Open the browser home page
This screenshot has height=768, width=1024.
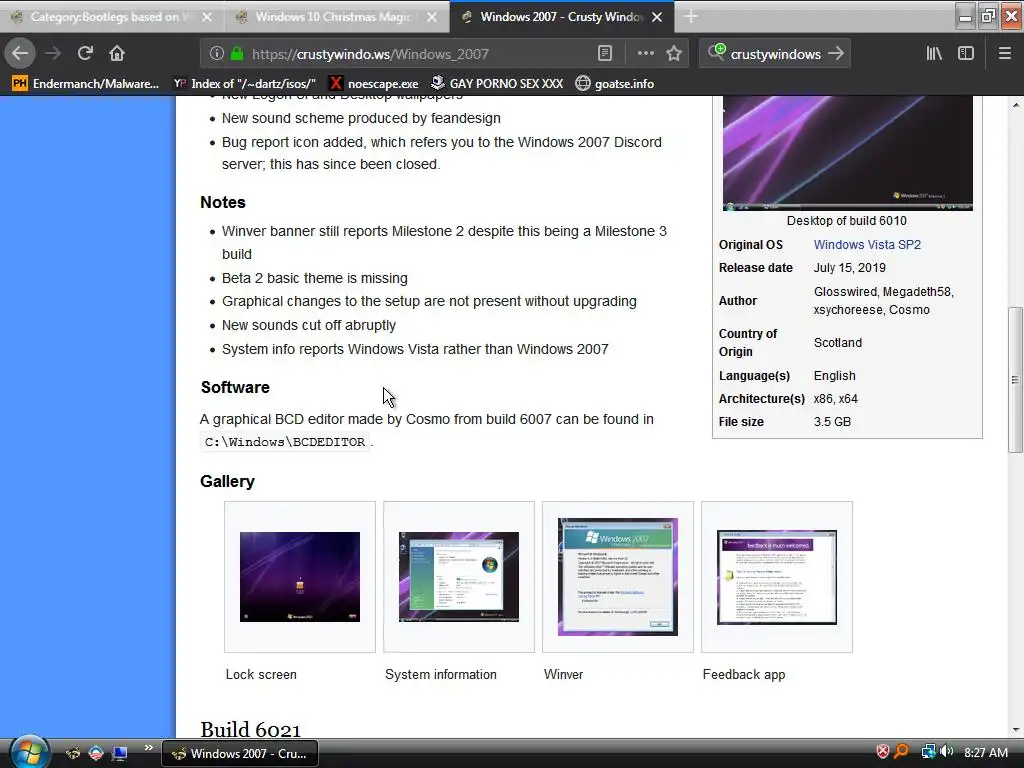117,53
